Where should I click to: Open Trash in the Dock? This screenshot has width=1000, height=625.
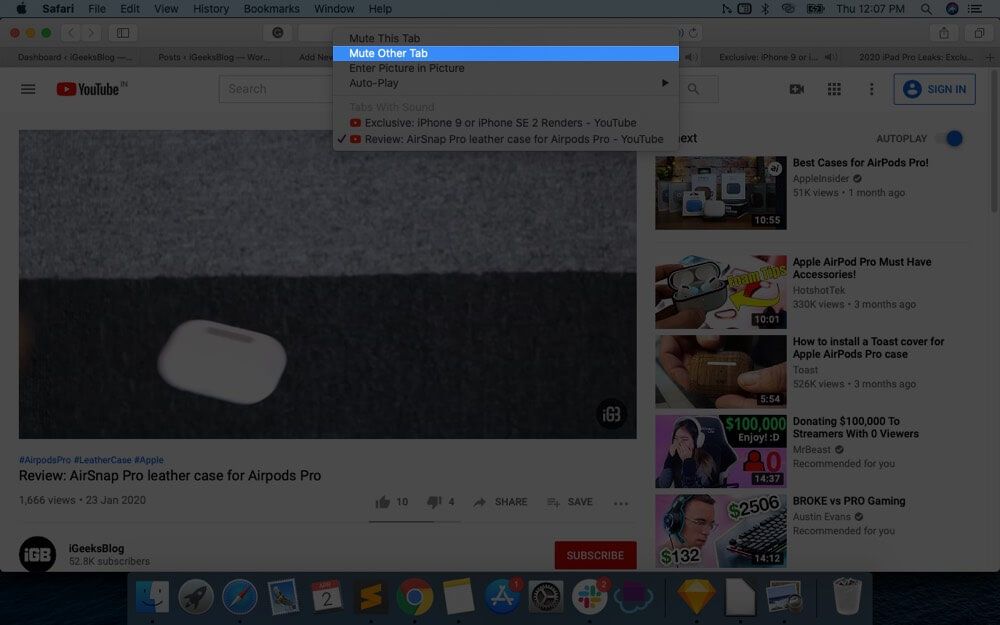click(x=847, y=597)
